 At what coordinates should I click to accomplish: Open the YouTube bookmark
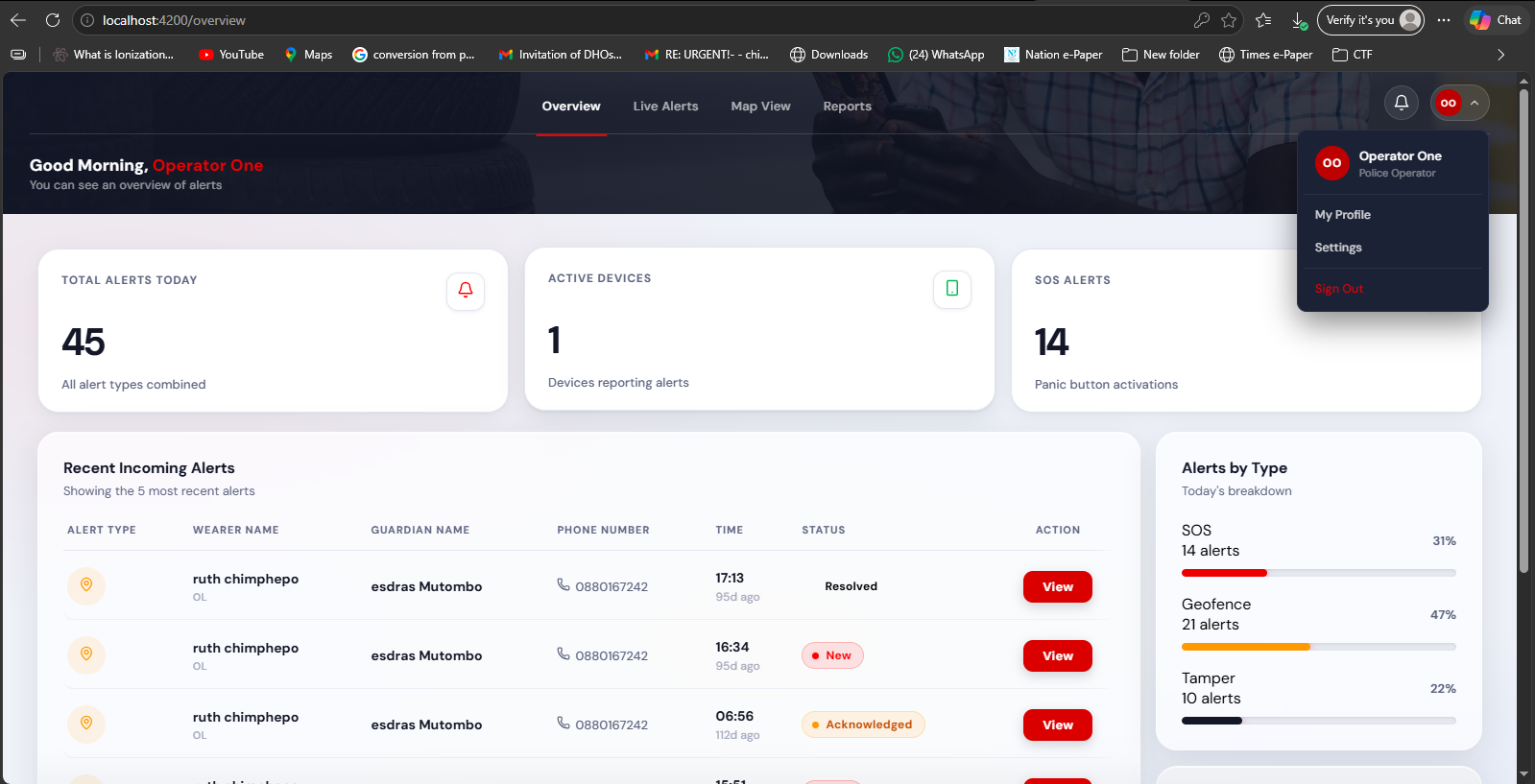231,55
